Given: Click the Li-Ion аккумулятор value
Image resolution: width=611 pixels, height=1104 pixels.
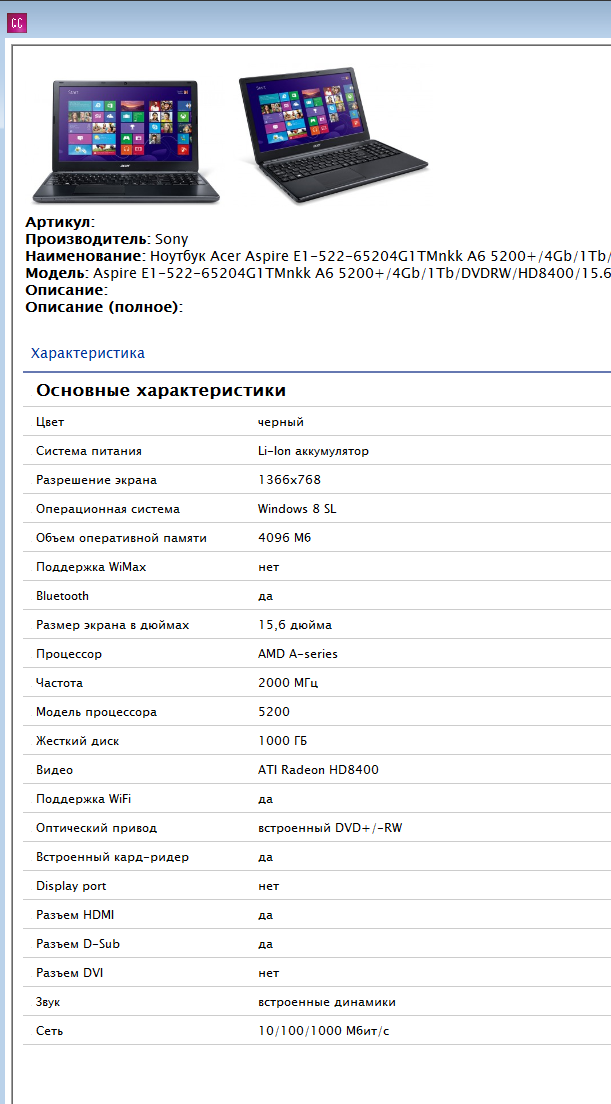Looking at the screenshot, I should click(x=313, y=451).
